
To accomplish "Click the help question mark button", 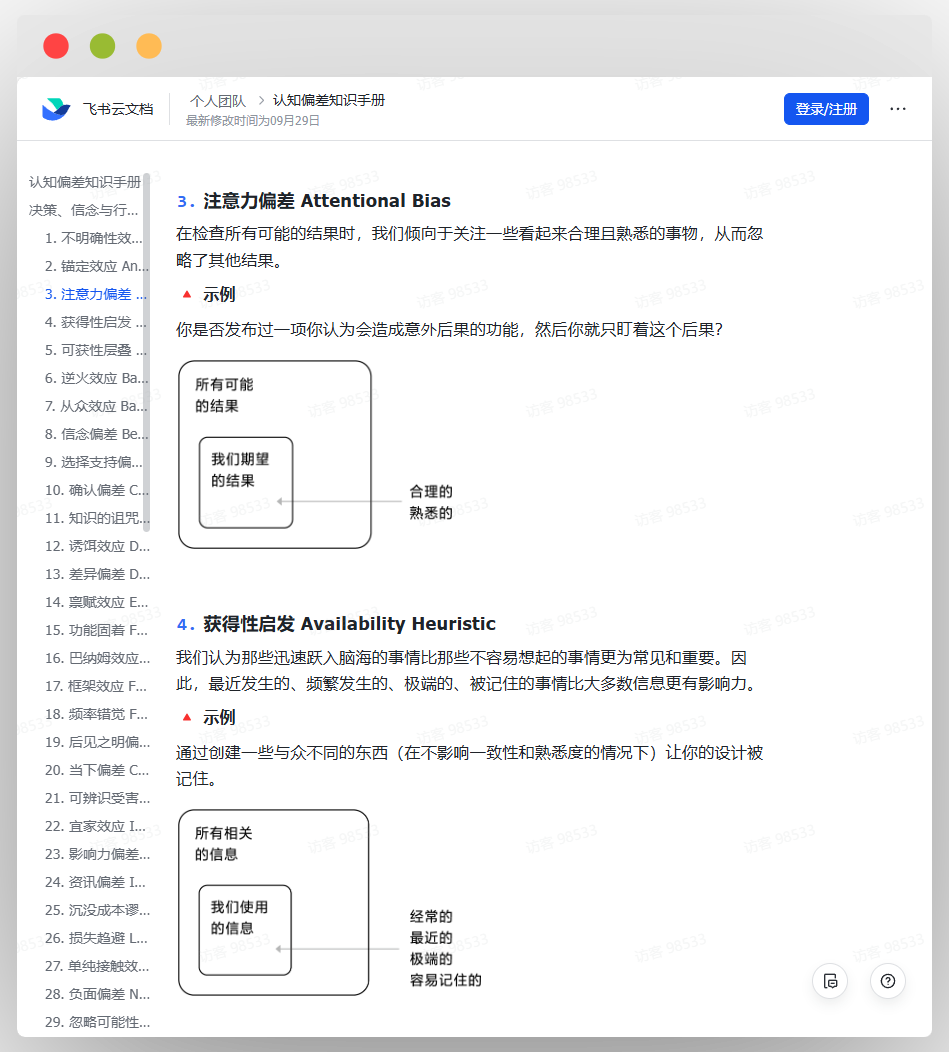I will (x=887, y=981).
